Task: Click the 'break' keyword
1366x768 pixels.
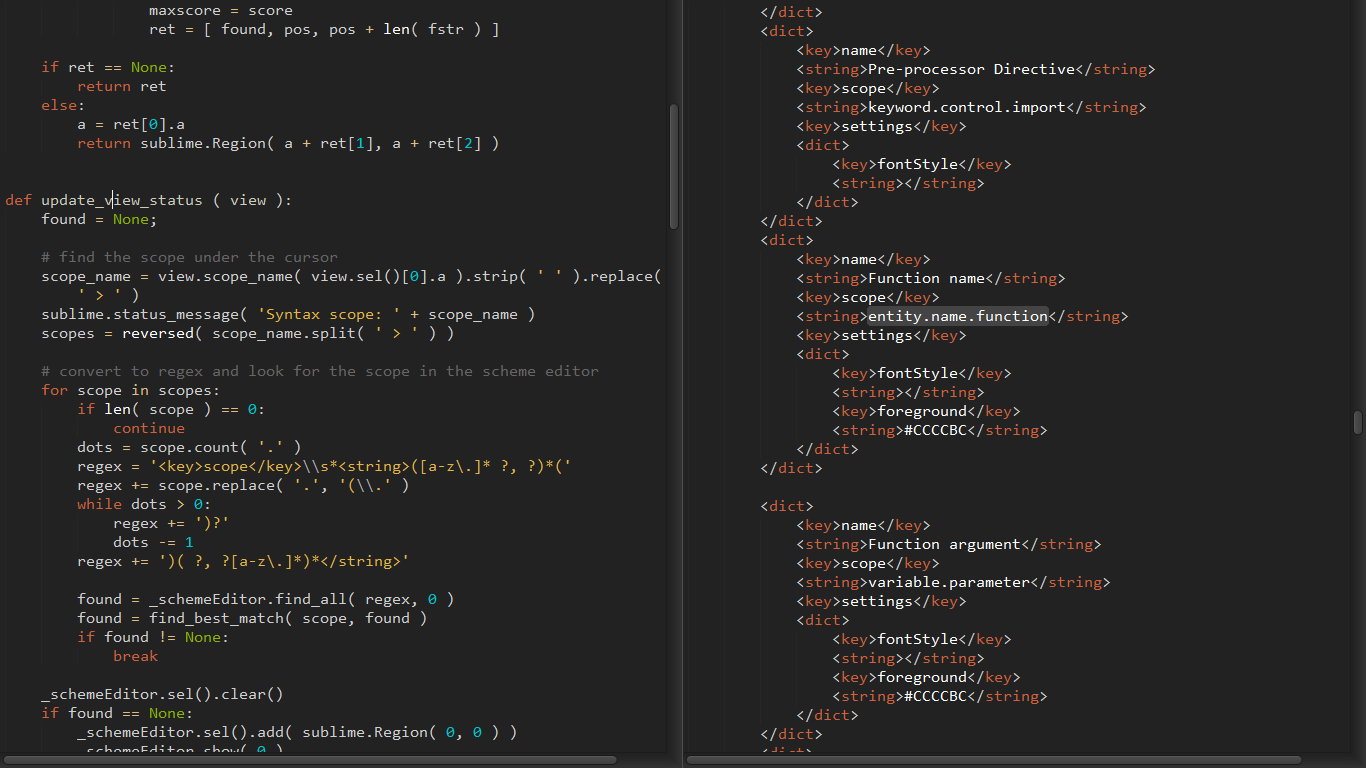Action: [x=135, y=657]
